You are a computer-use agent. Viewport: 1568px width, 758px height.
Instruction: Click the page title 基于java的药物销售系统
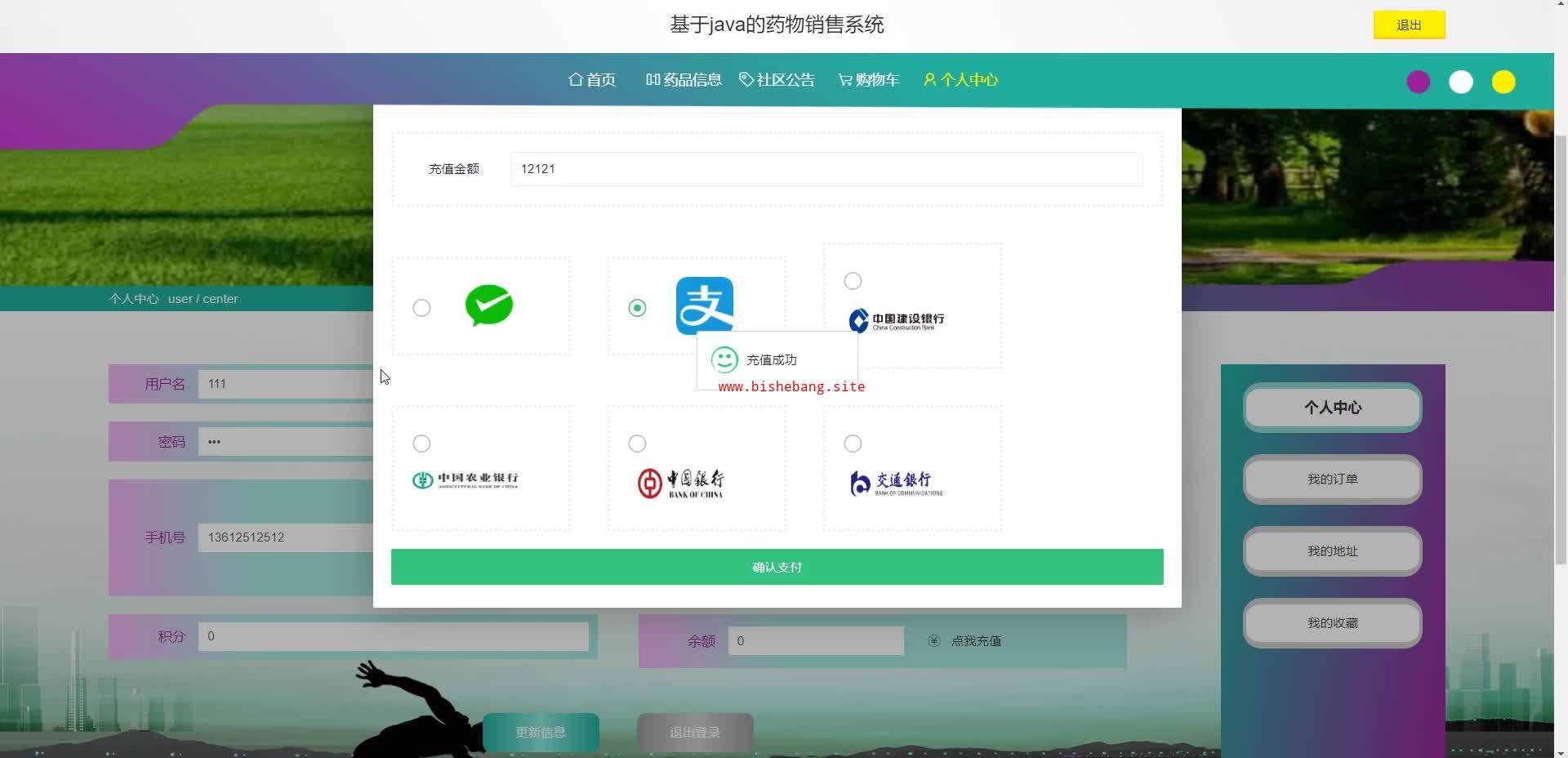[x=777, y=25]
